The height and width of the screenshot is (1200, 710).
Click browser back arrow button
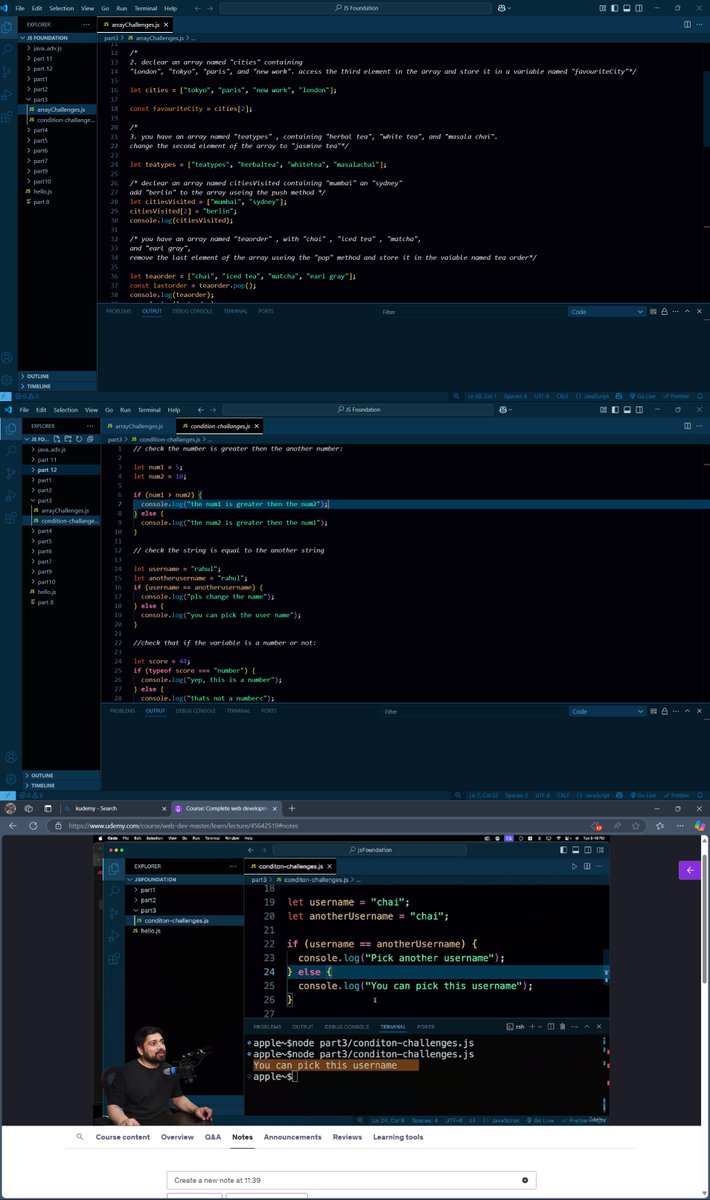12,826
